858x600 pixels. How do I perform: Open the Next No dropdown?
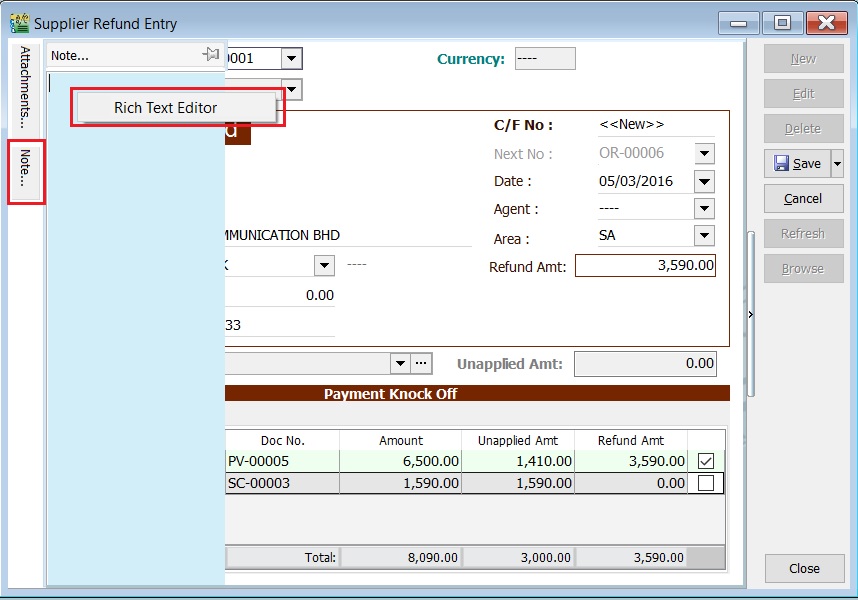[x=704, y=154]
